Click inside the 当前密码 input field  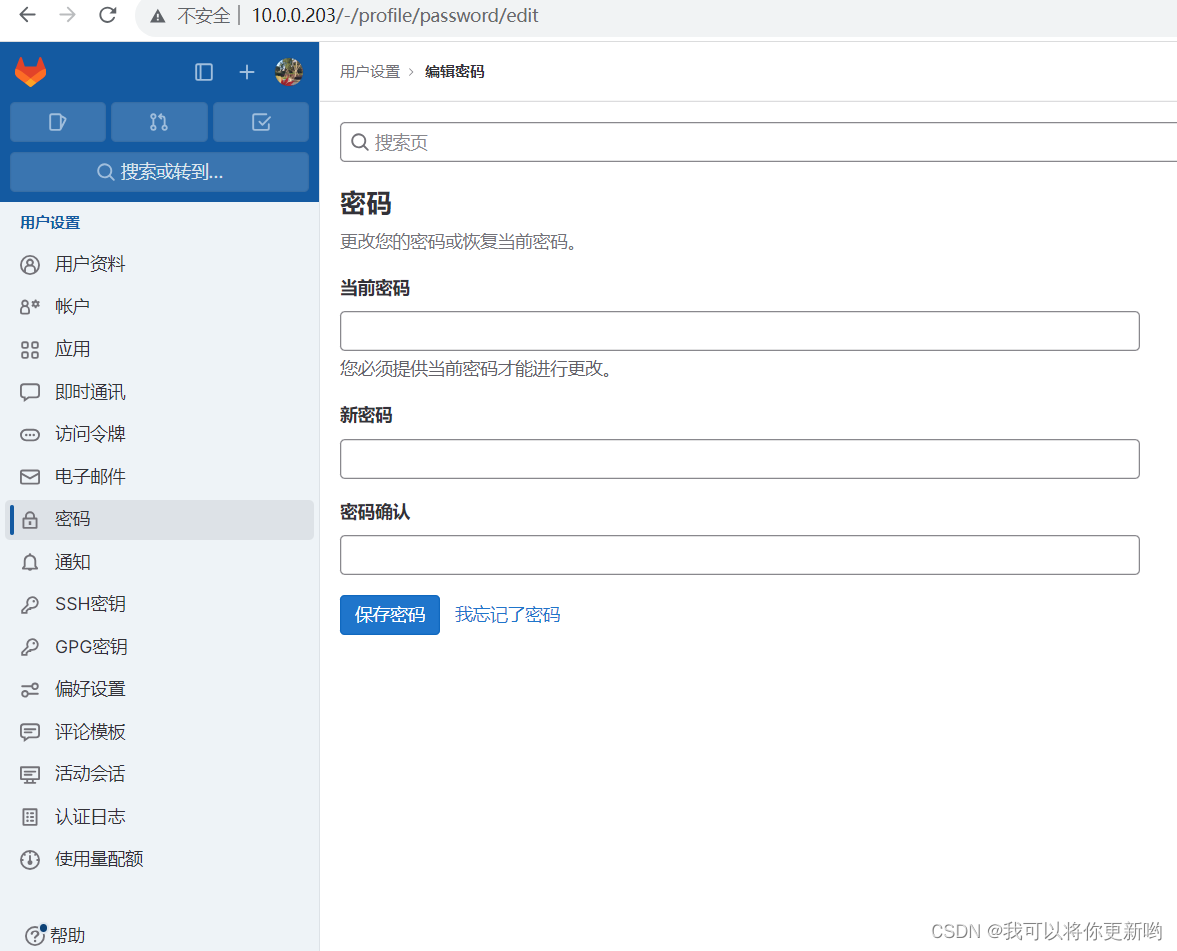[x=739, y=330]
